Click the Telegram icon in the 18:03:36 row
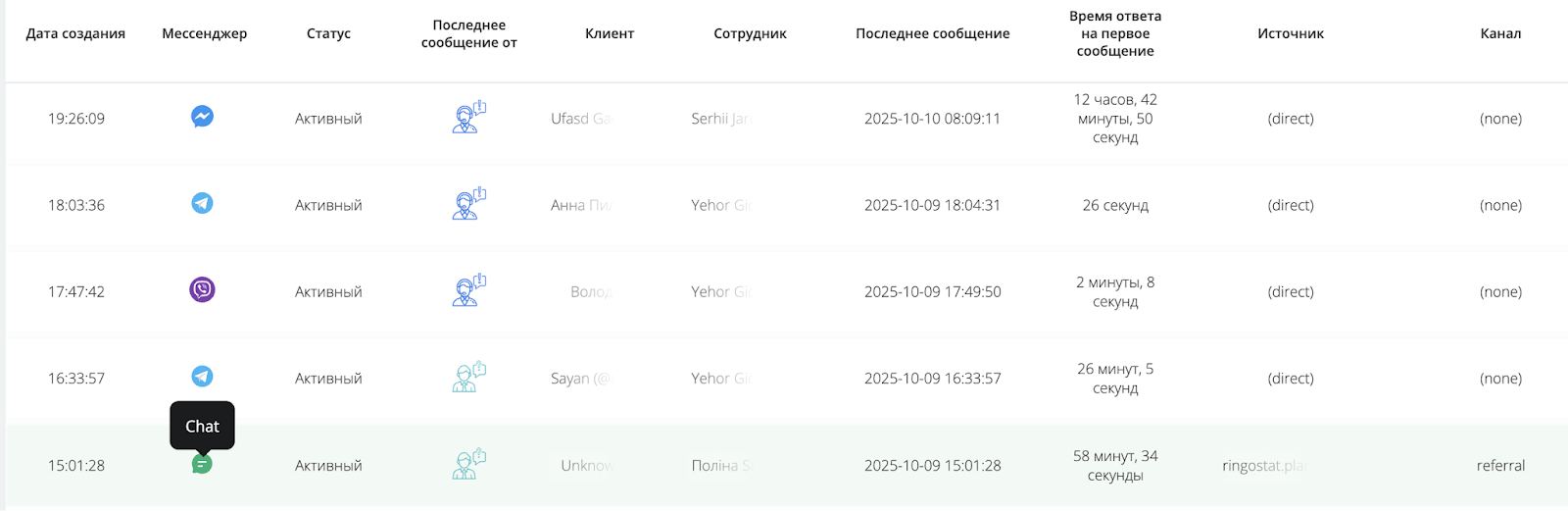1568x511 pixels. pos(202,203)
